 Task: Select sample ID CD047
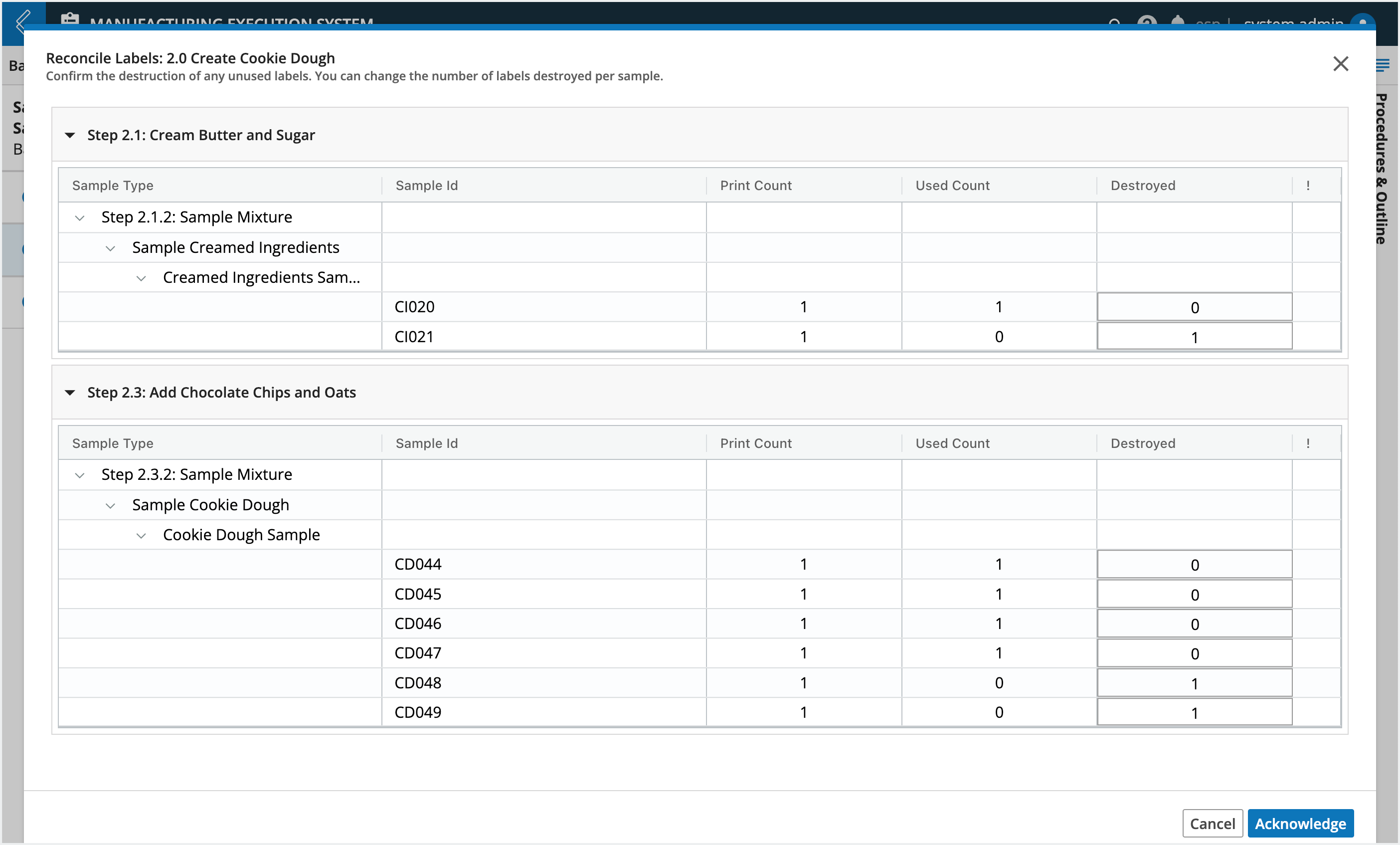(x=418, y=653)
